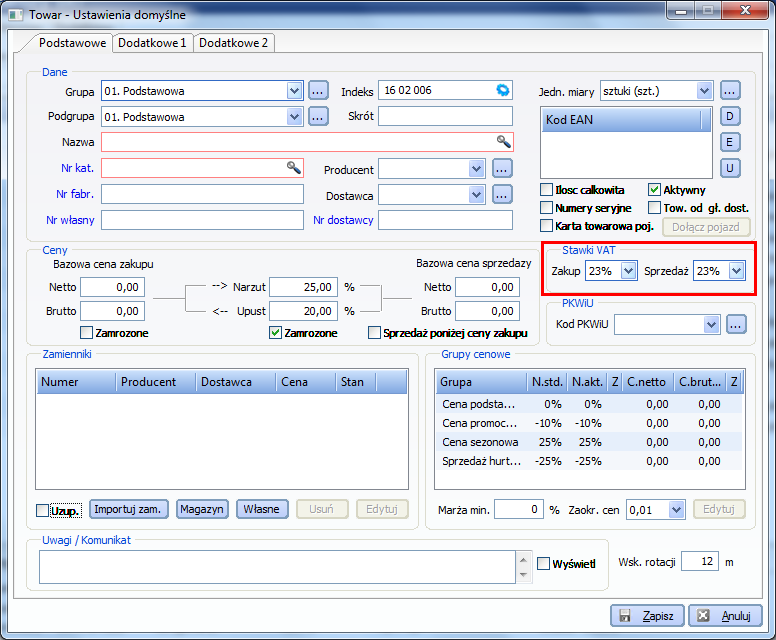The width and height of the screenshot is (776, 640).
Task: Click the Importuj zam. button
Action: [129, 509]
